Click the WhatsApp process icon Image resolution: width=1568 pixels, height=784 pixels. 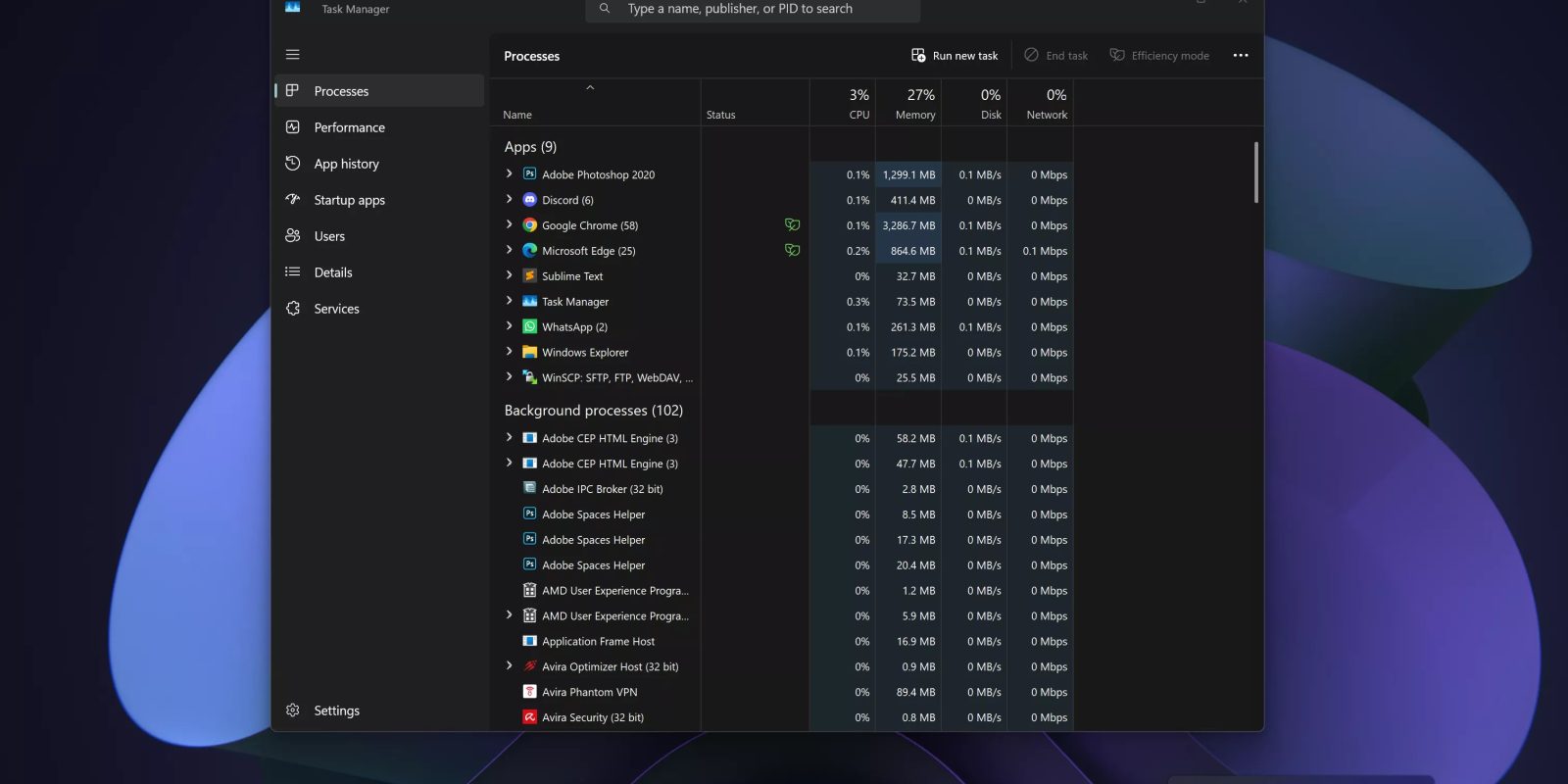click(529, 326)
